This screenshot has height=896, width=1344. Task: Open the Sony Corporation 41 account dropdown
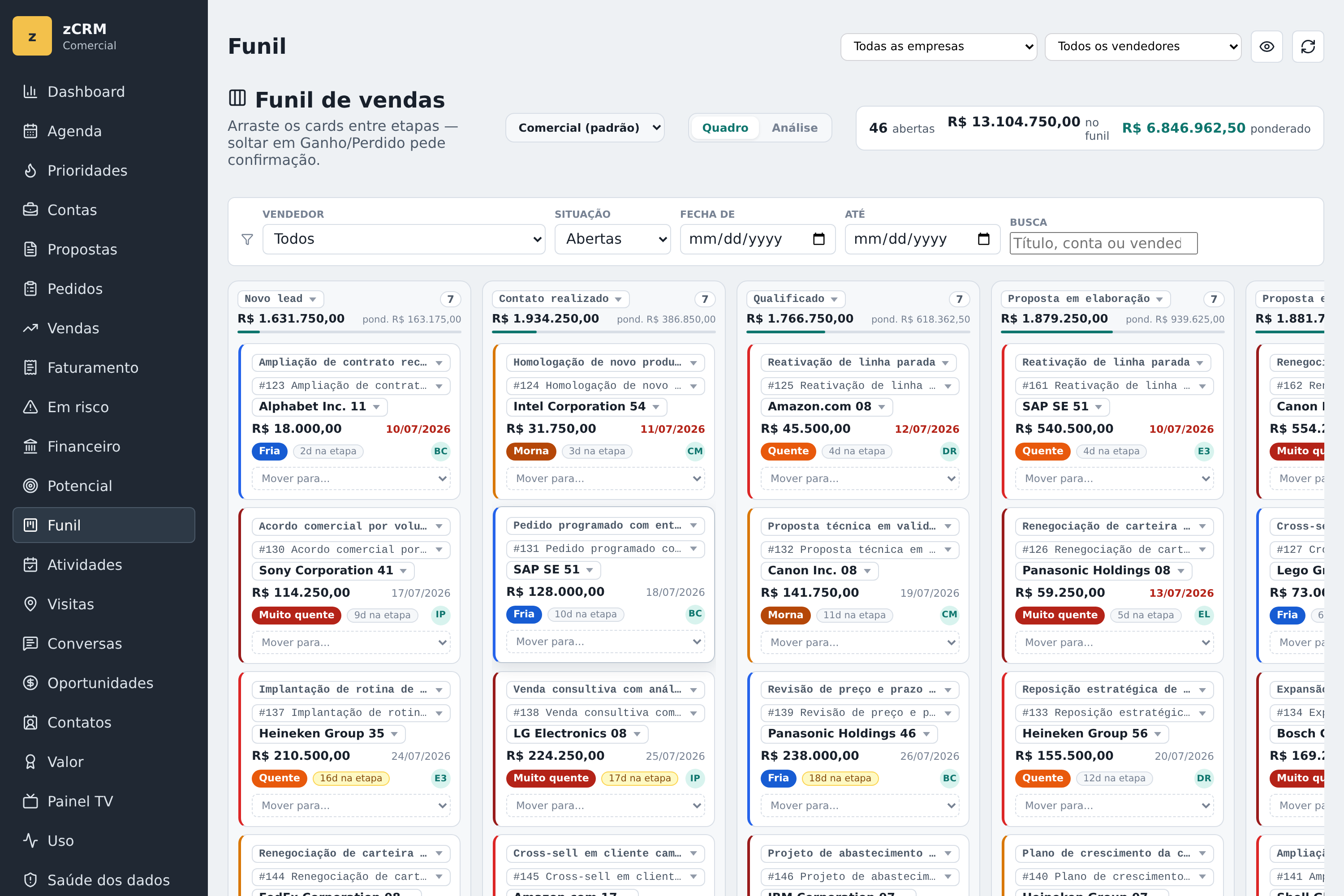click(333, 570)
